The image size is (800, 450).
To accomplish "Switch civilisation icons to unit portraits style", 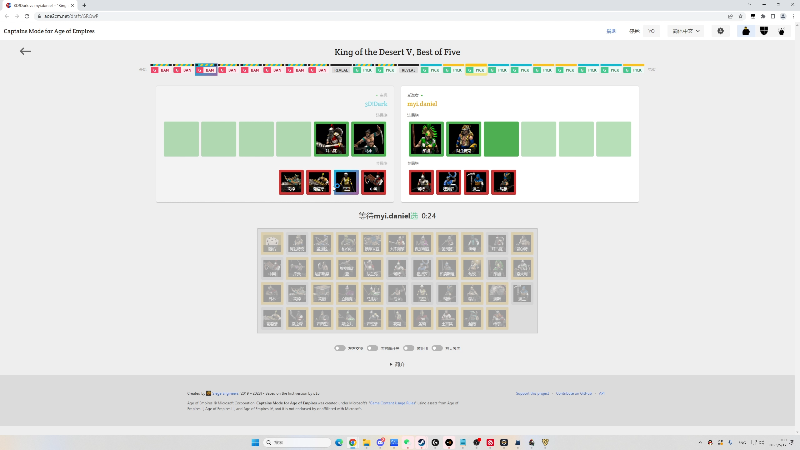I will click(746, 31).
